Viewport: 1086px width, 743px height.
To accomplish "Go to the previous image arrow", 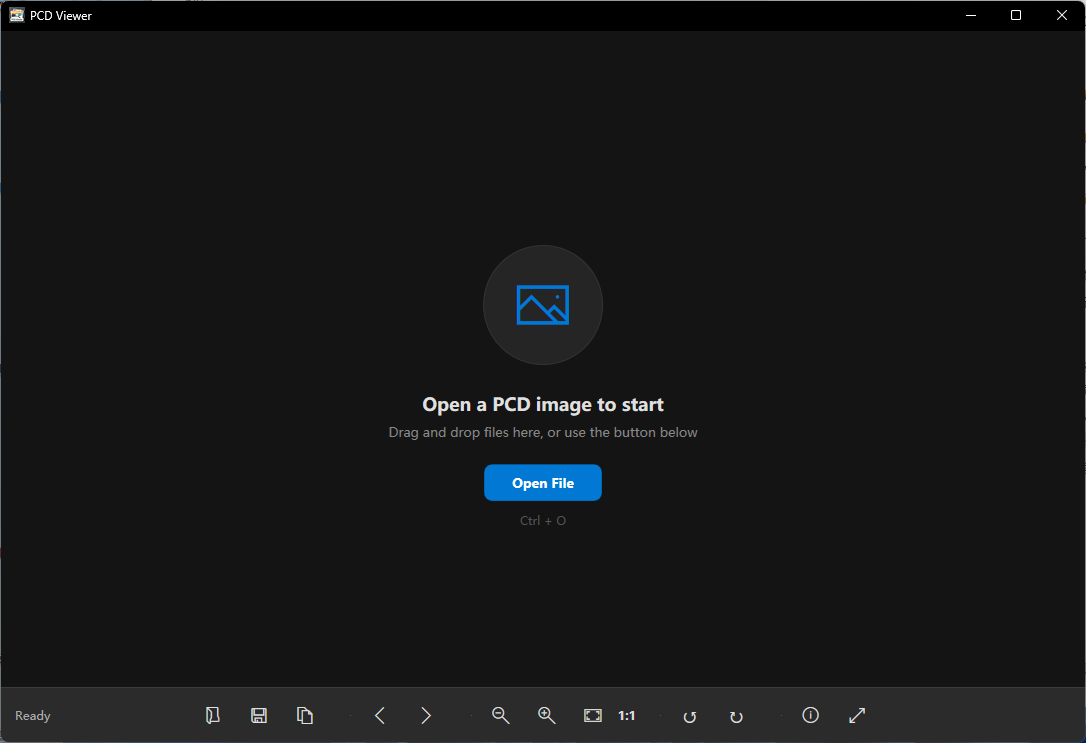I will [380, 715].
